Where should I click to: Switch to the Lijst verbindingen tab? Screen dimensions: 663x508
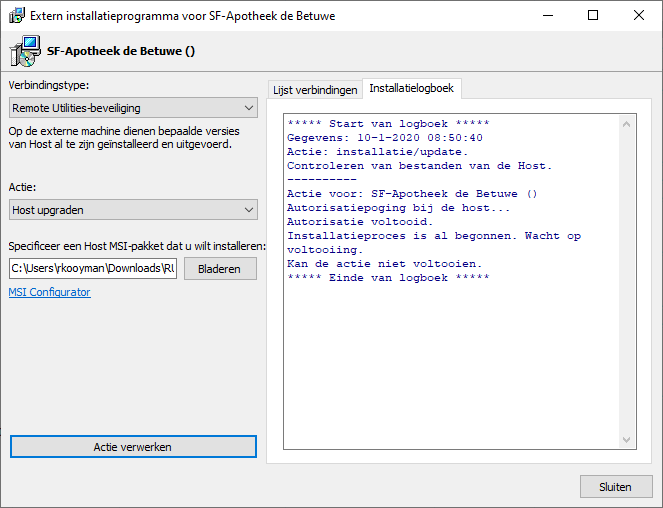315,89
